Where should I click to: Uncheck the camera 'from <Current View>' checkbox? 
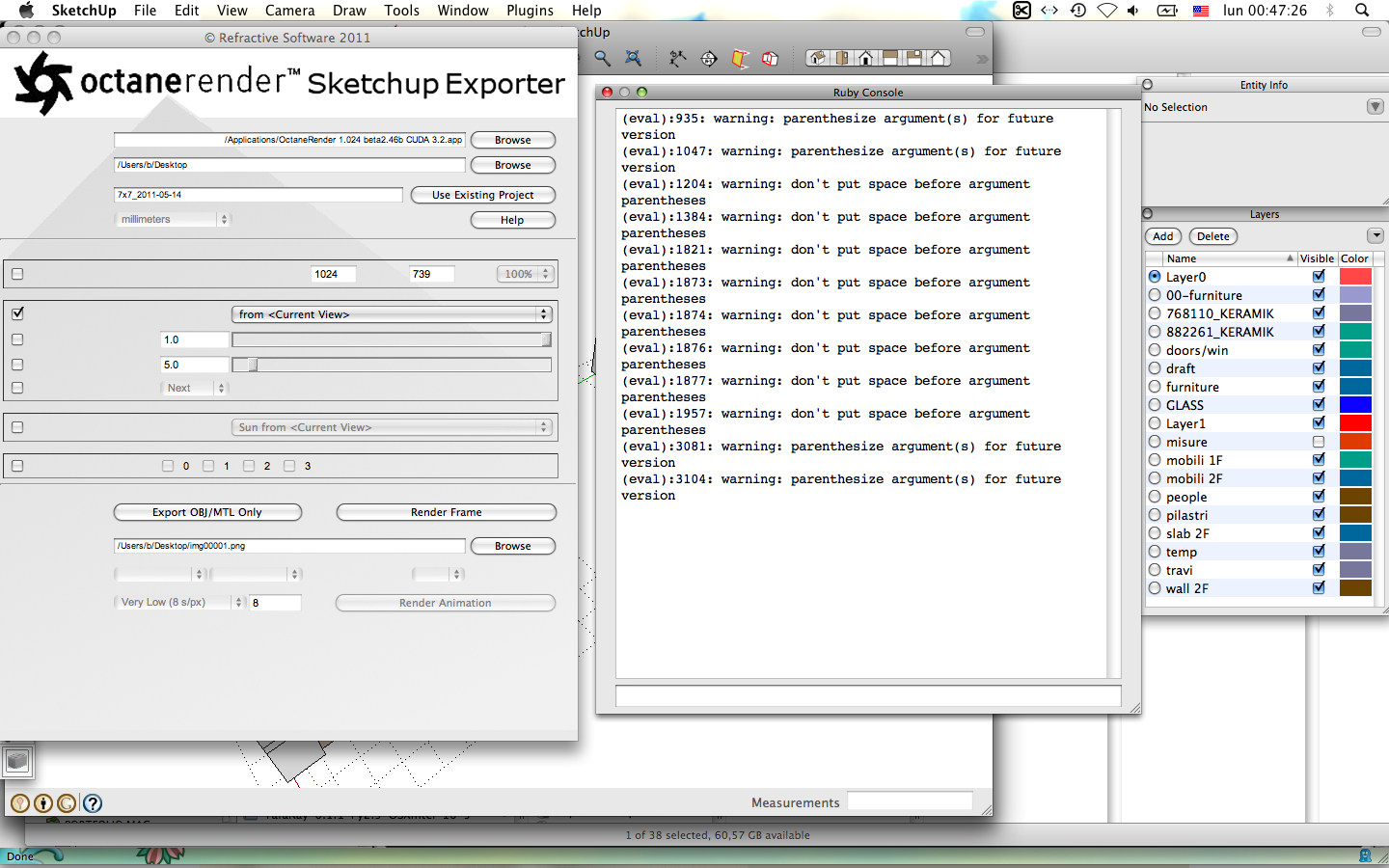pos(17,313)
